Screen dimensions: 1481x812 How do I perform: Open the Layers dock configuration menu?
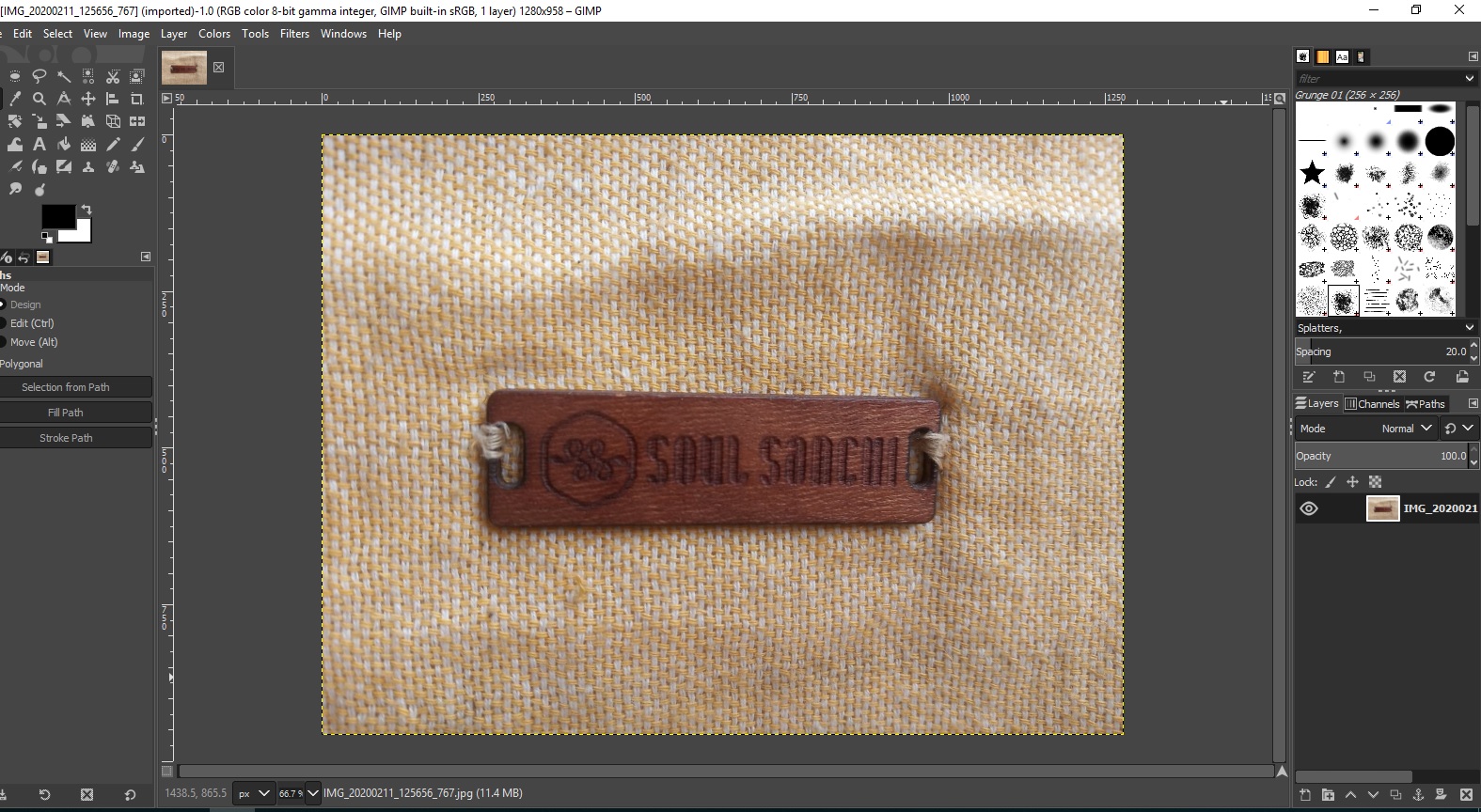click(1473, 403)
